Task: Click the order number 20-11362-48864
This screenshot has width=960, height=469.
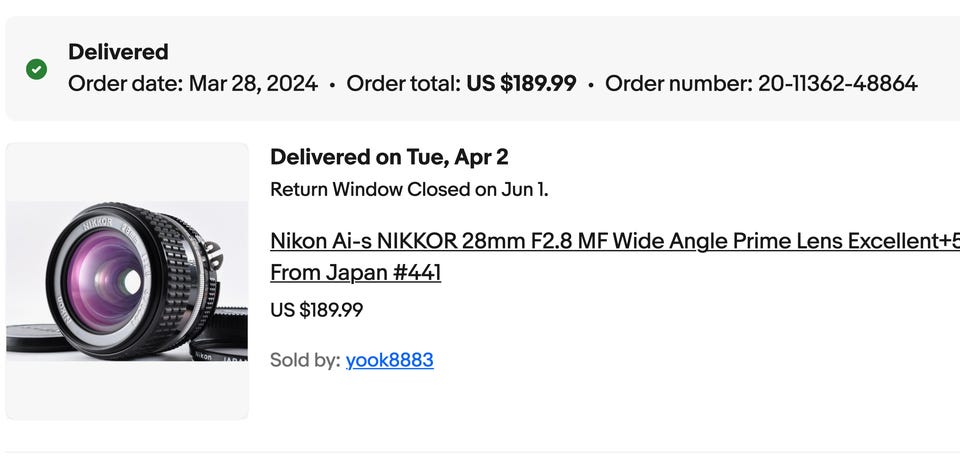Action: 837,84
